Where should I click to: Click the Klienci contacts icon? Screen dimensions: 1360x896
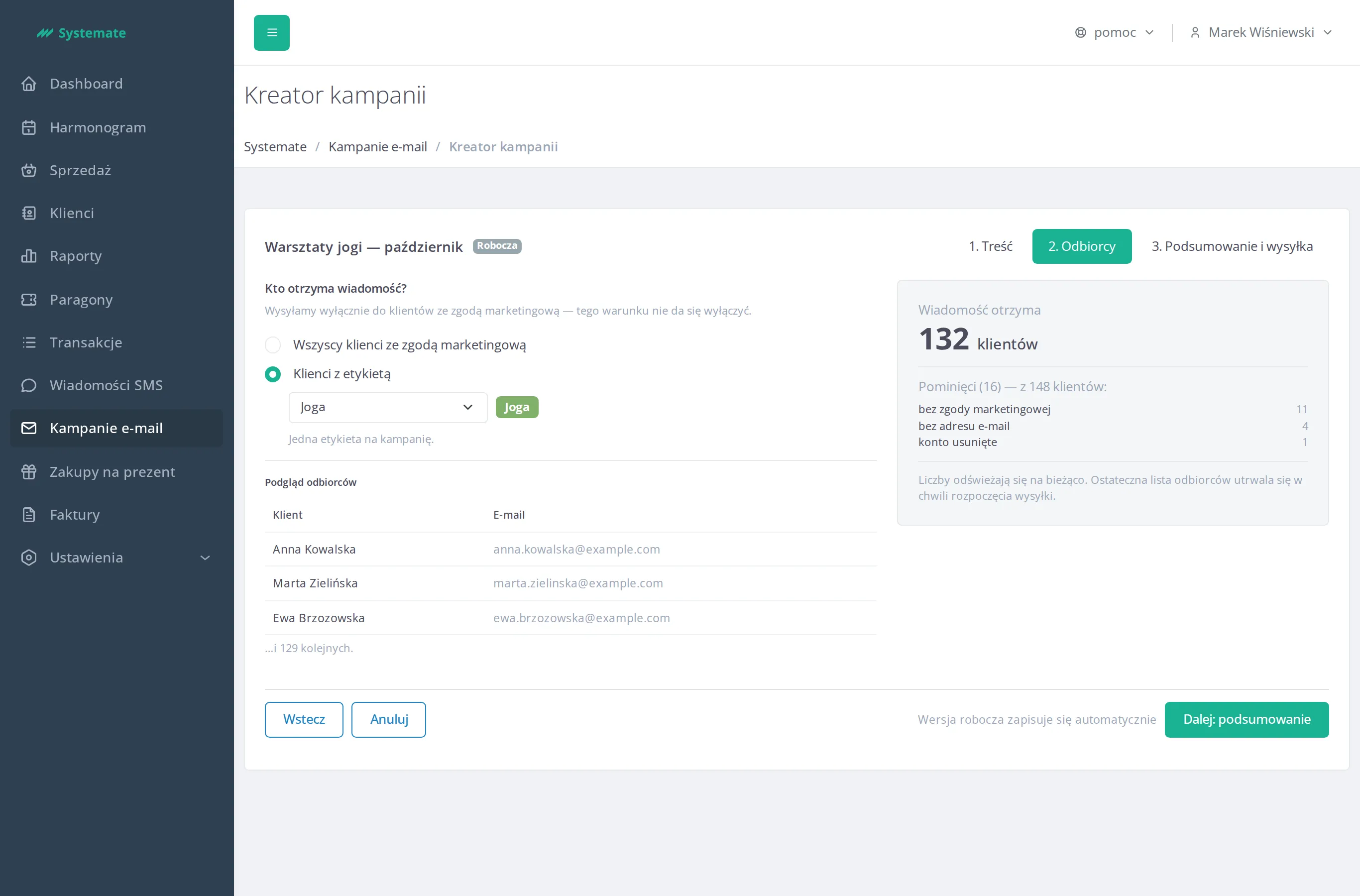click(x=28, y=213)
